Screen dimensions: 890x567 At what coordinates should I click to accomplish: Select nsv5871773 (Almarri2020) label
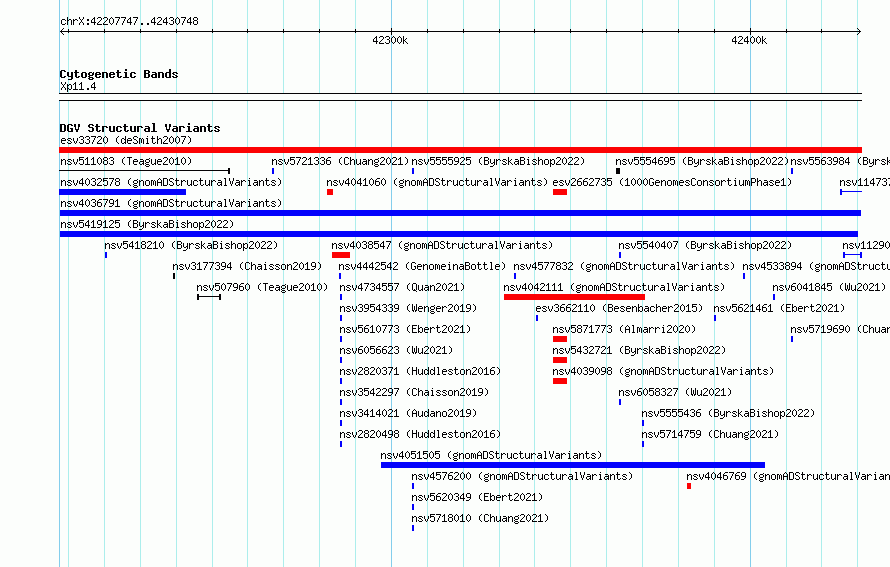tap(624, 329)
